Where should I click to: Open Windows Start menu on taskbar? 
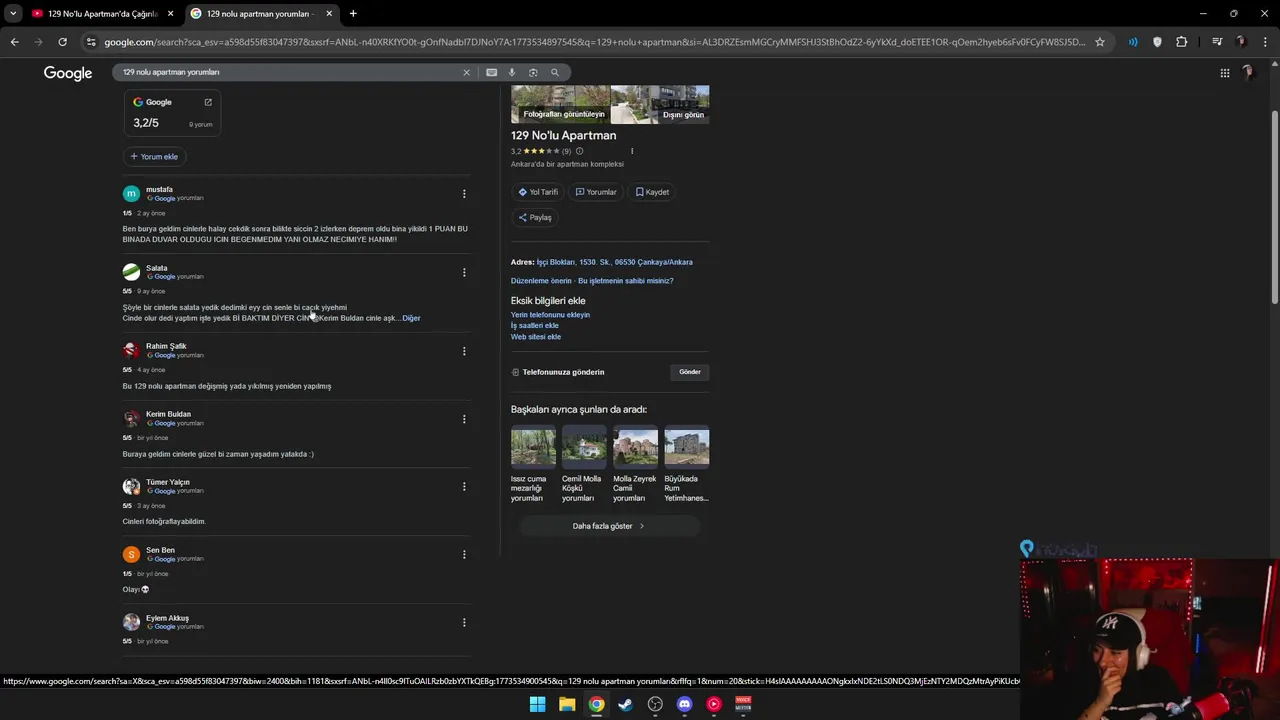(x=537, y=704)
